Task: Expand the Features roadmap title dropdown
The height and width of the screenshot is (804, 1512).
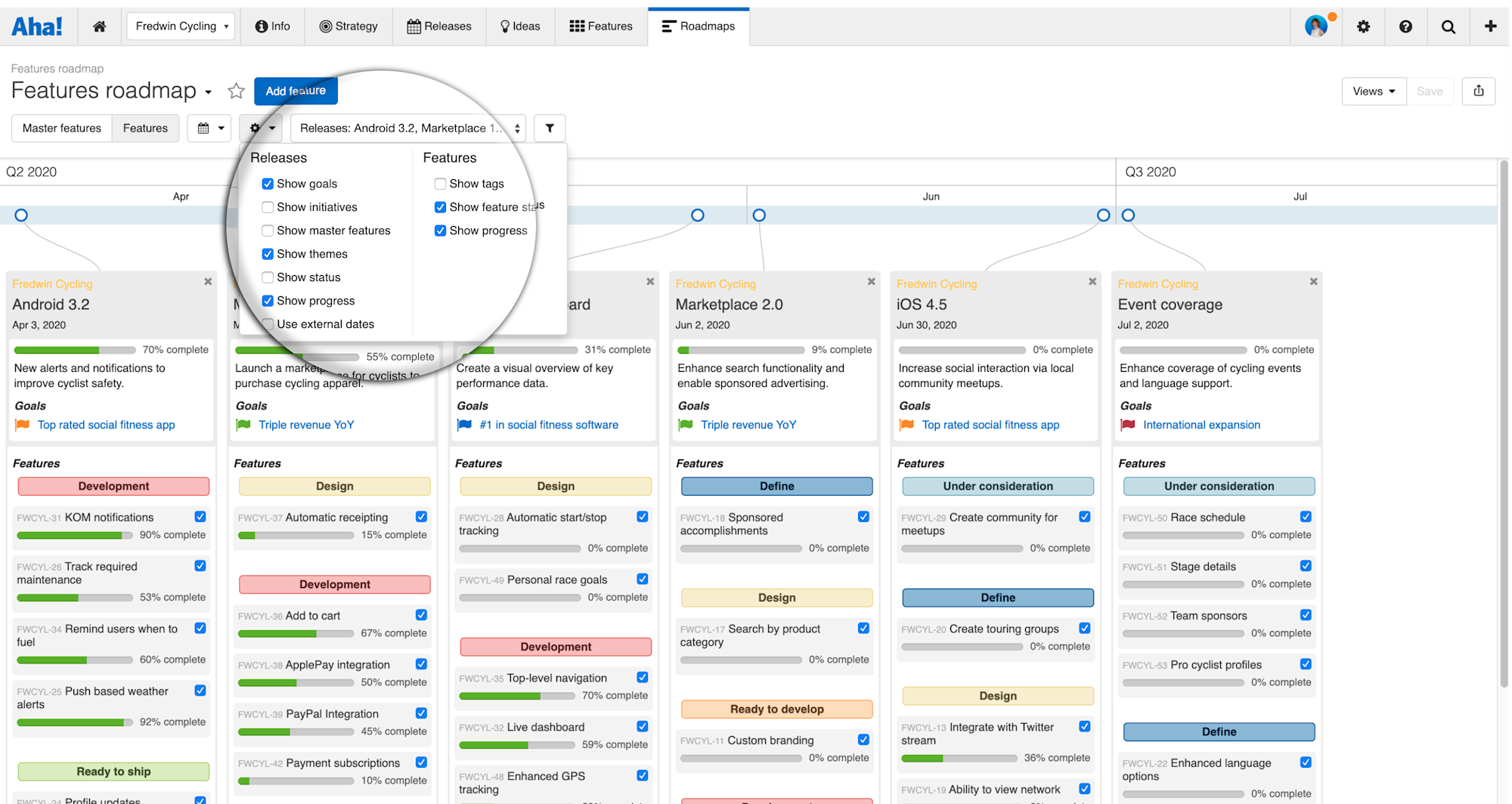Action: [x=208, y=92]
